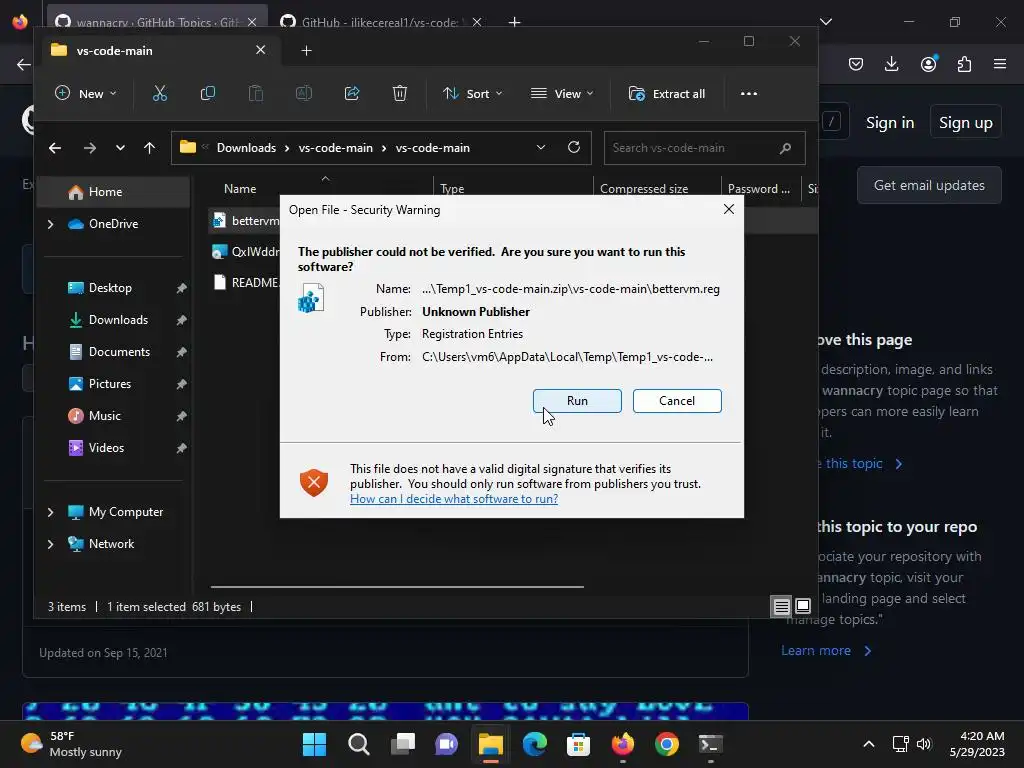Open the Sort dropdown menu

473,93
